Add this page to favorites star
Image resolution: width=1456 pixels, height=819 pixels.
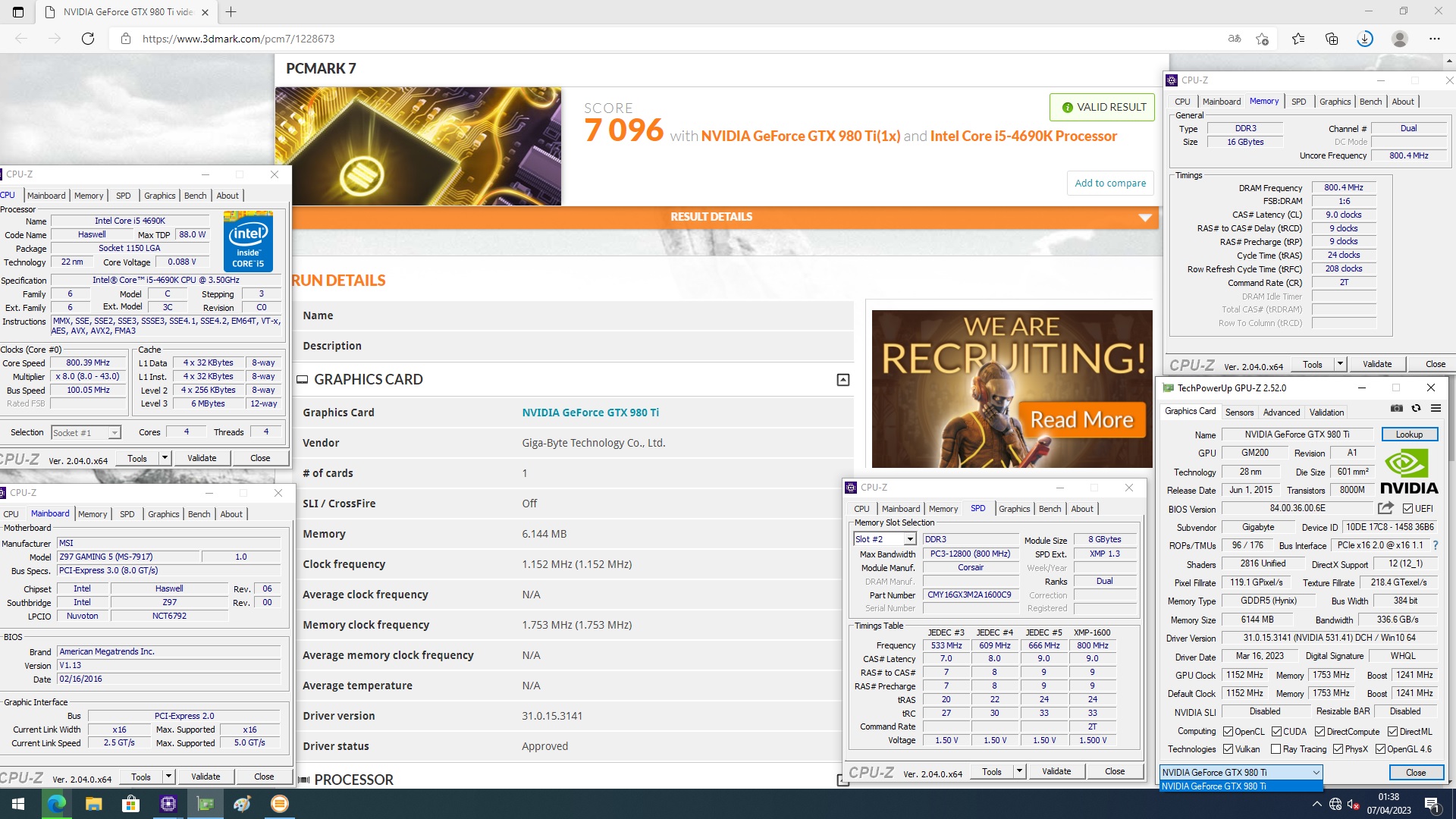(1262, 39)
